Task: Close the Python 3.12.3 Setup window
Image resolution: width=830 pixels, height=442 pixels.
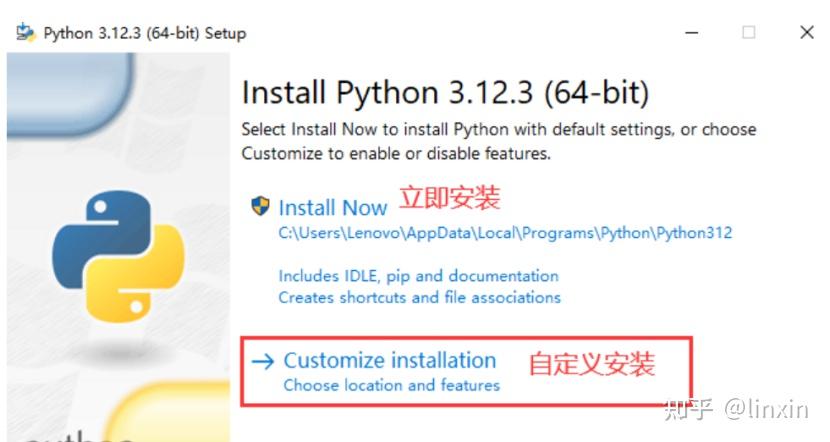Action: (x=807, y=32)
